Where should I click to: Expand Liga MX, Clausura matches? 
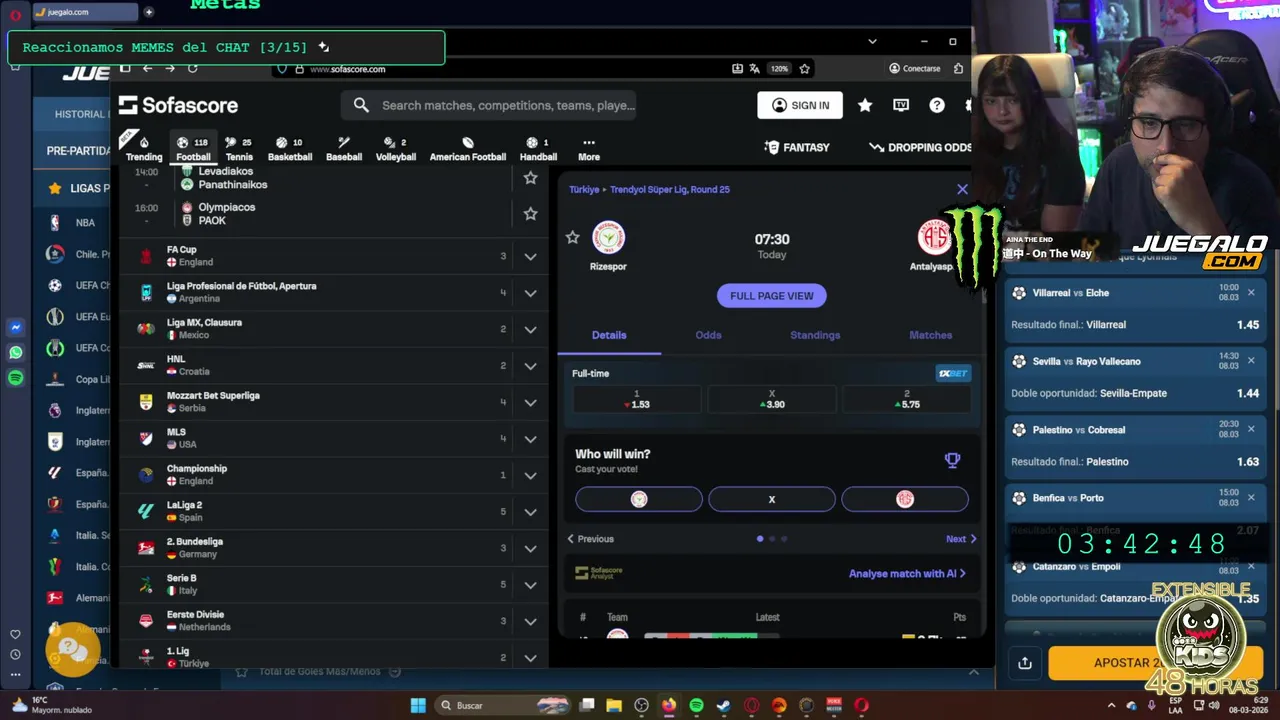pyautogui.click(x=531, y=329)
